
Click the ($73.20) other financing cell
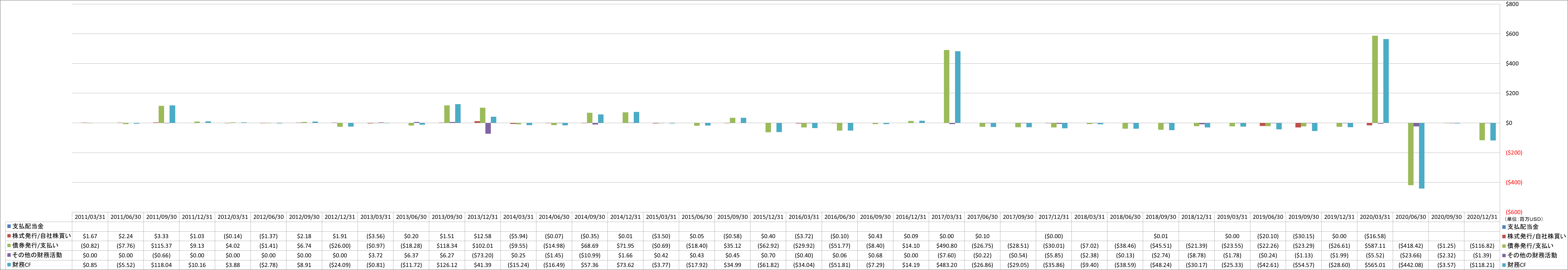point(483,255)
